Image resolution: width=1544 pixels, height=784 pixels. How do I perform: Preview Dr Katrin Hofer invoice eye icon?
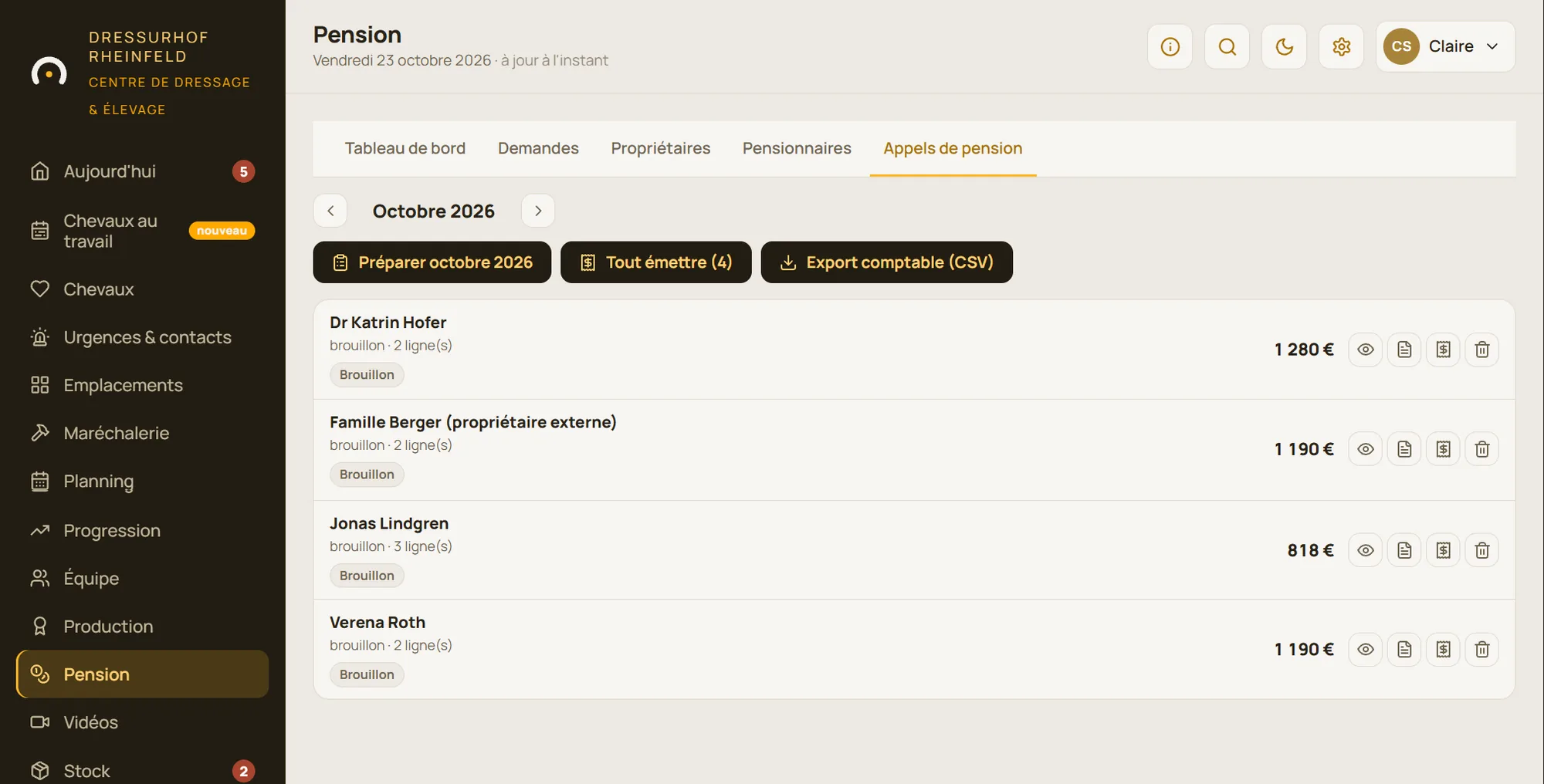pos(1365,350)
